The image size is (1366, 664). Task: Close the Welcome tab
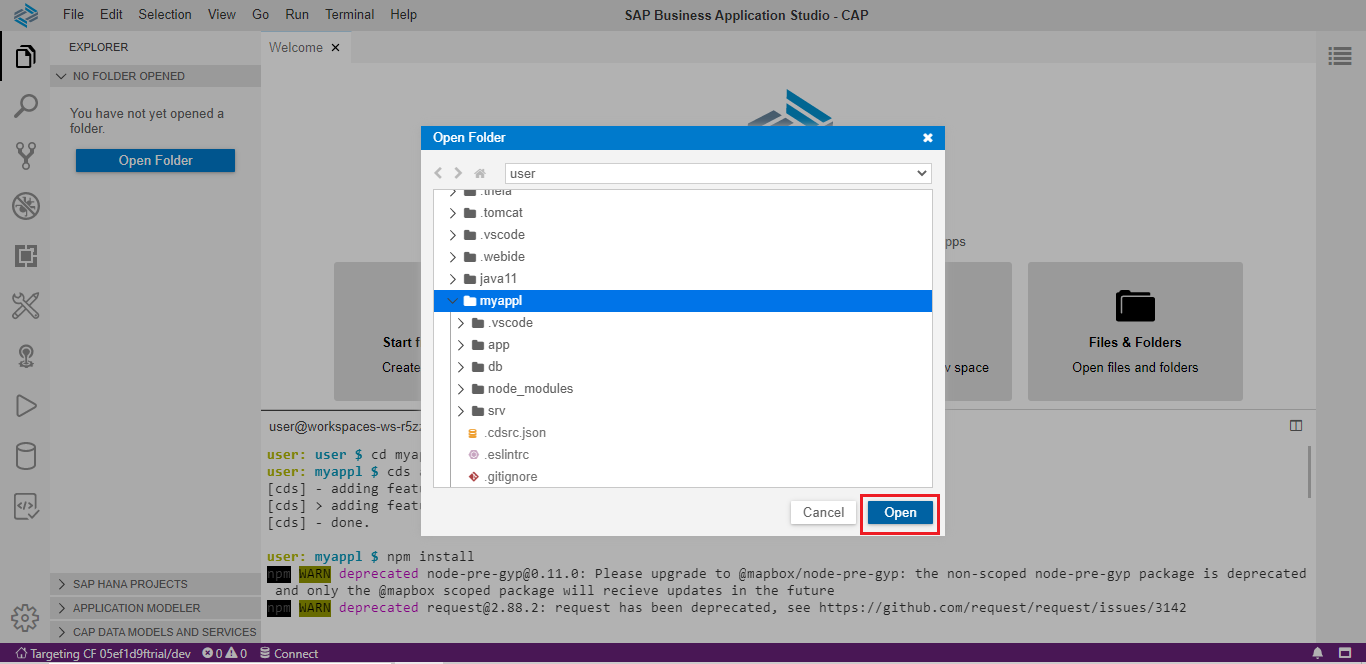[336, 47]
